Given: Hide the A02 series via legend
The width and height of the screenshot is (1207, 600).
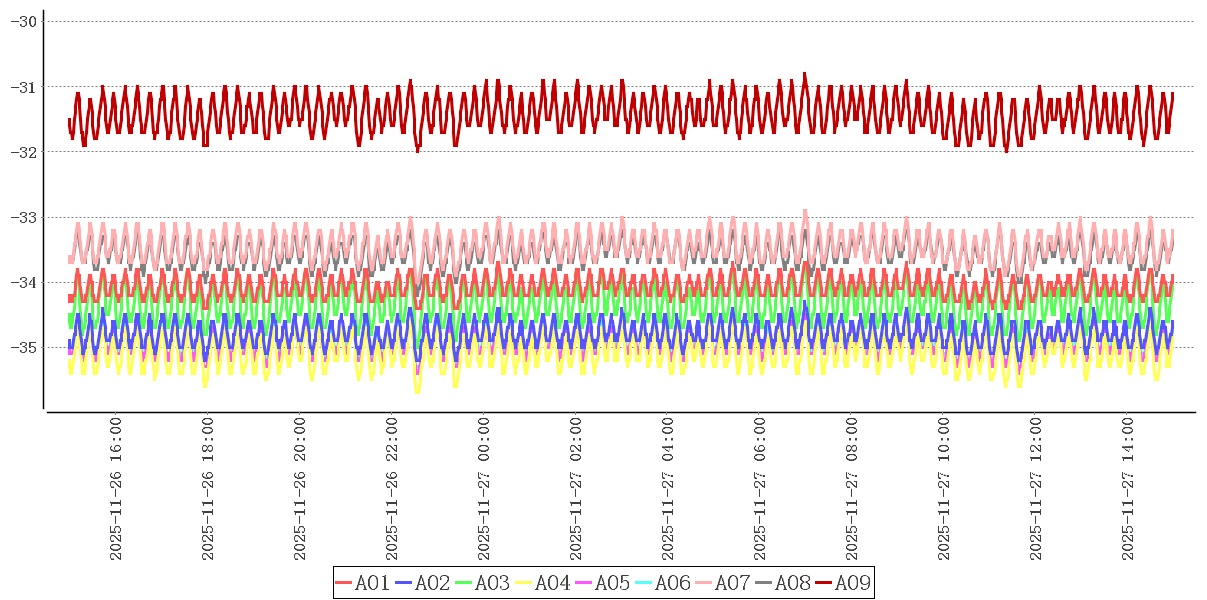Looking at the screenshot, I should pyautogui.click(x=432, y=583).
